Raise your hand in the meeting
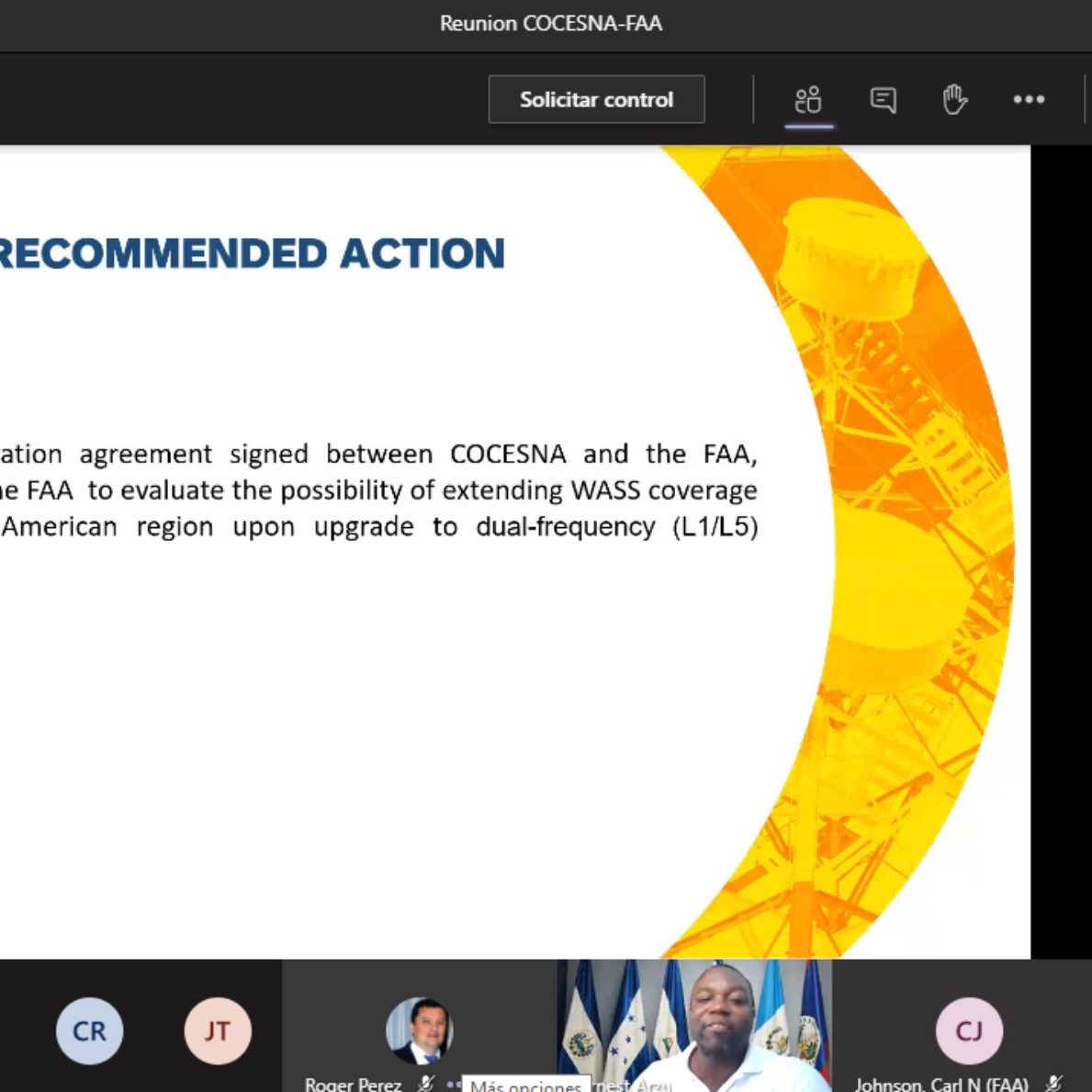 tap(955, 99)
